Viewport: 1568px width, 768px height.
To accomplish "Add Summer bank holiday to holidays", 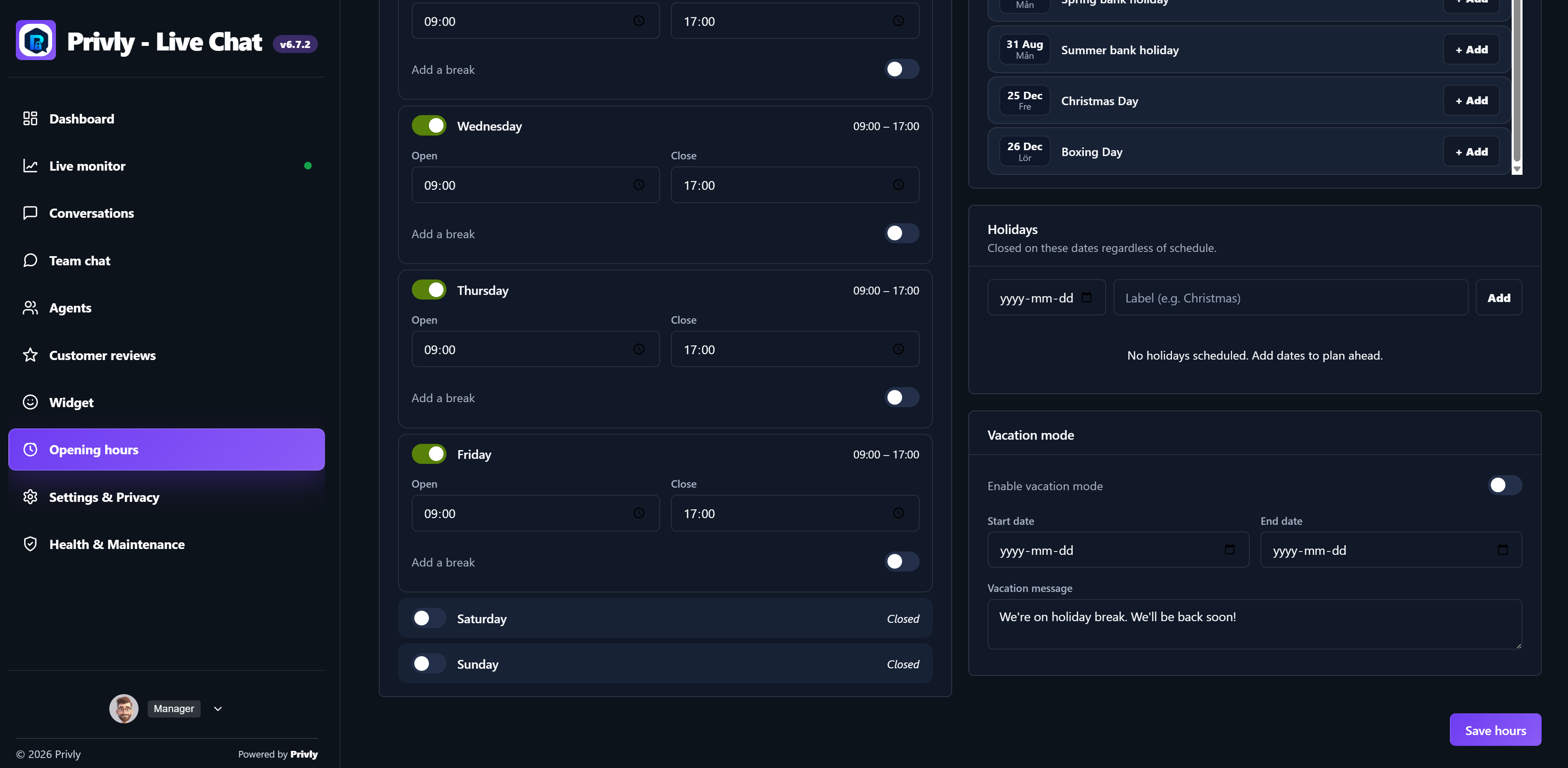I will (1471, 50).
